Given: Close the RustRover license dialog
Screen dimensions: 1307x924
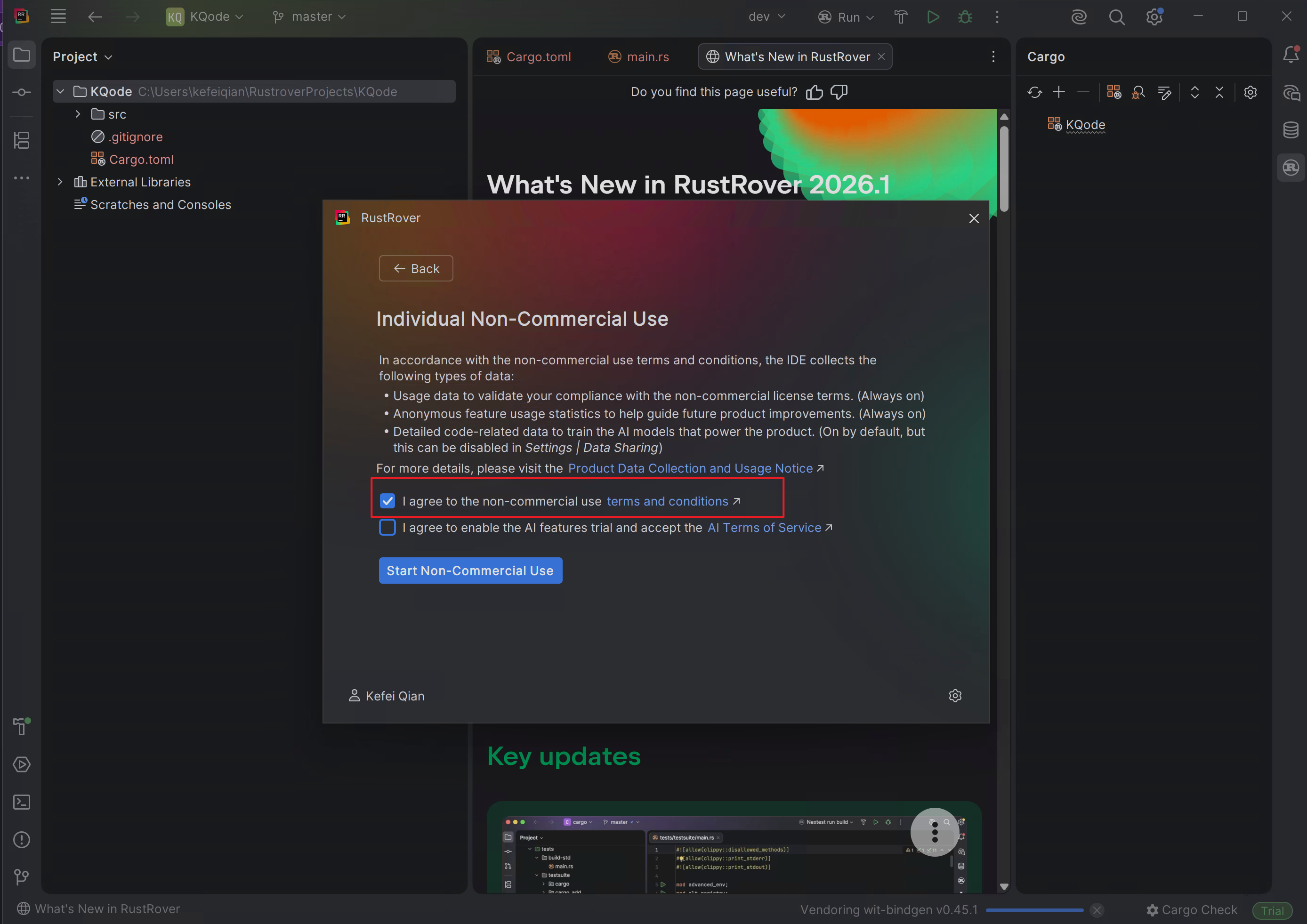Looking at the screenshot, I should [974, 218].
